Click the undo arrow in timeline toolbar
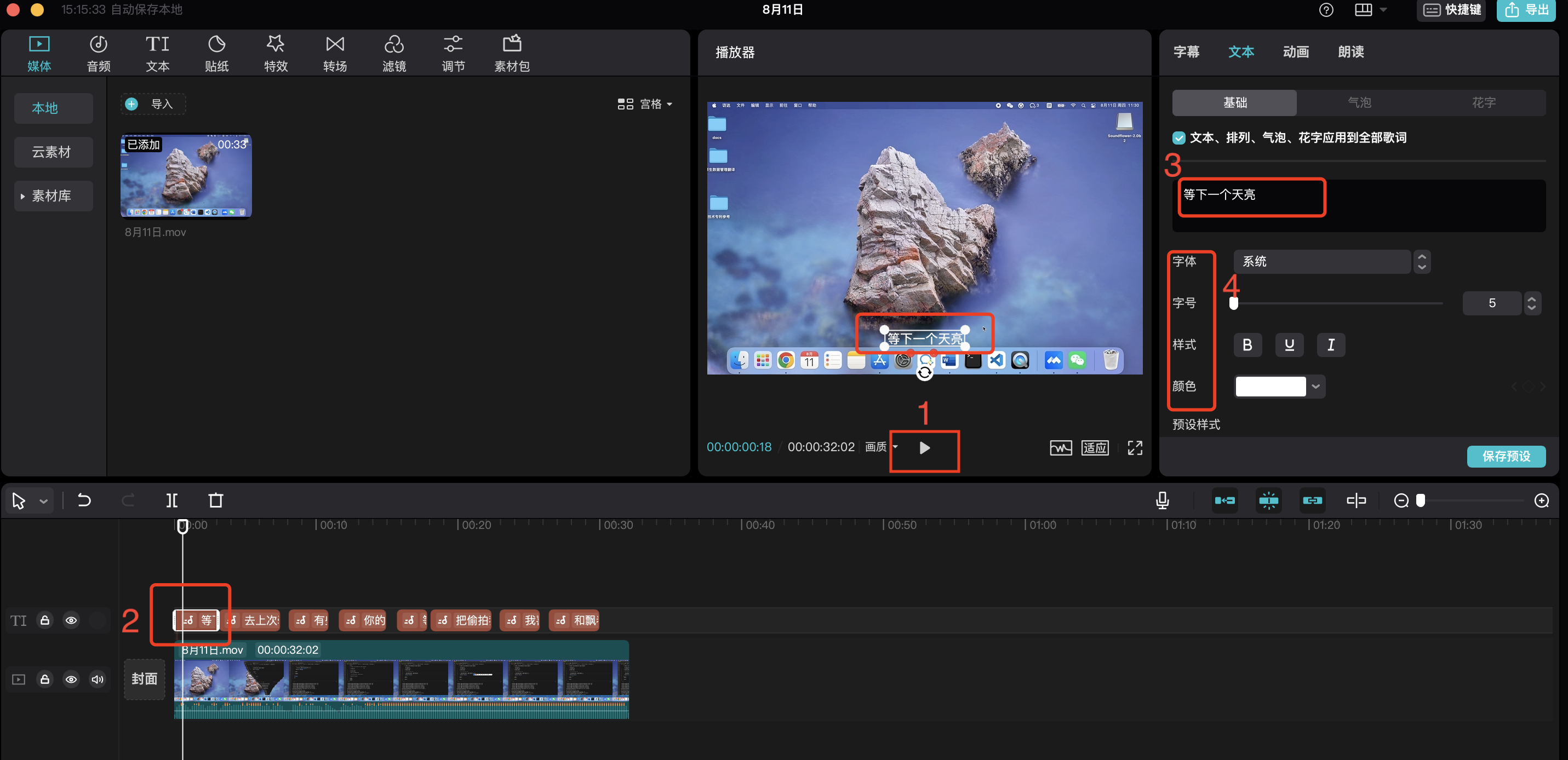The width and height of the screenshot is (1568, 760). 84,500
